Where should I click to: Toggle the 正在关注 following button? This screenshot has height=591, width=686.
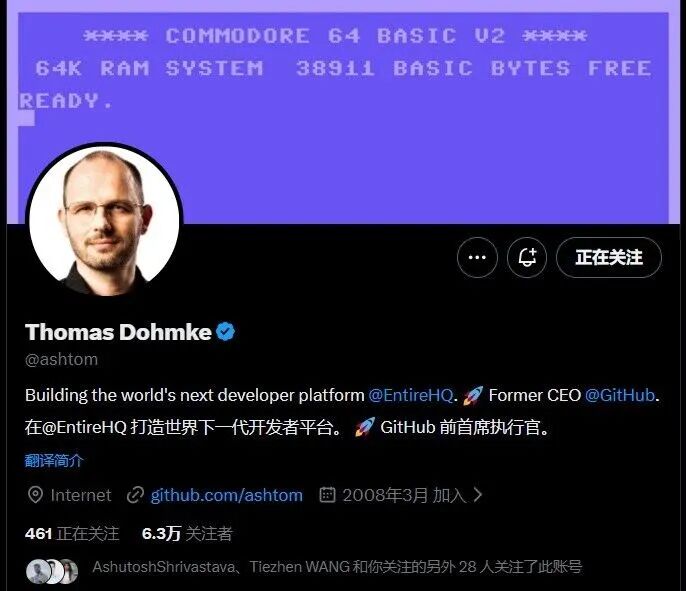(x=609, y=257)
